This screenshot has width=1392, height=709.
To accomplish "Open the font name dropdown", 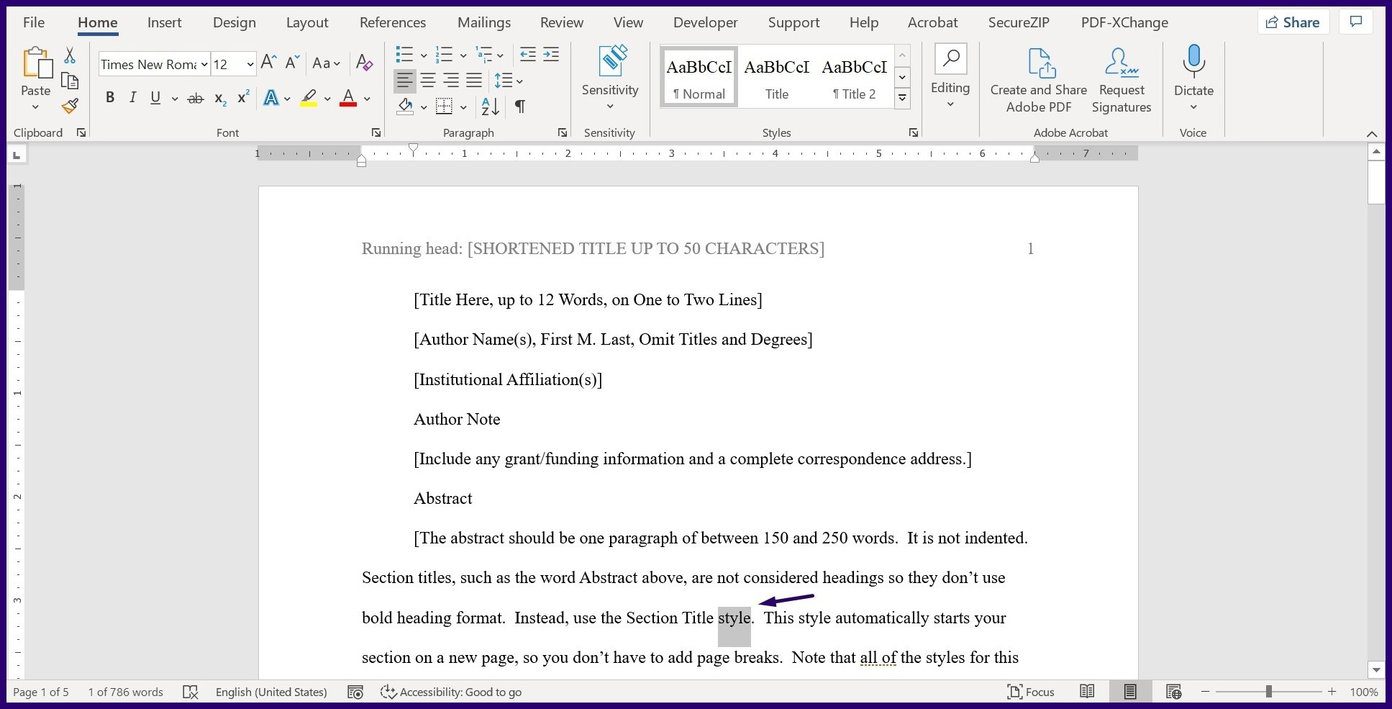I will (203, 64).
